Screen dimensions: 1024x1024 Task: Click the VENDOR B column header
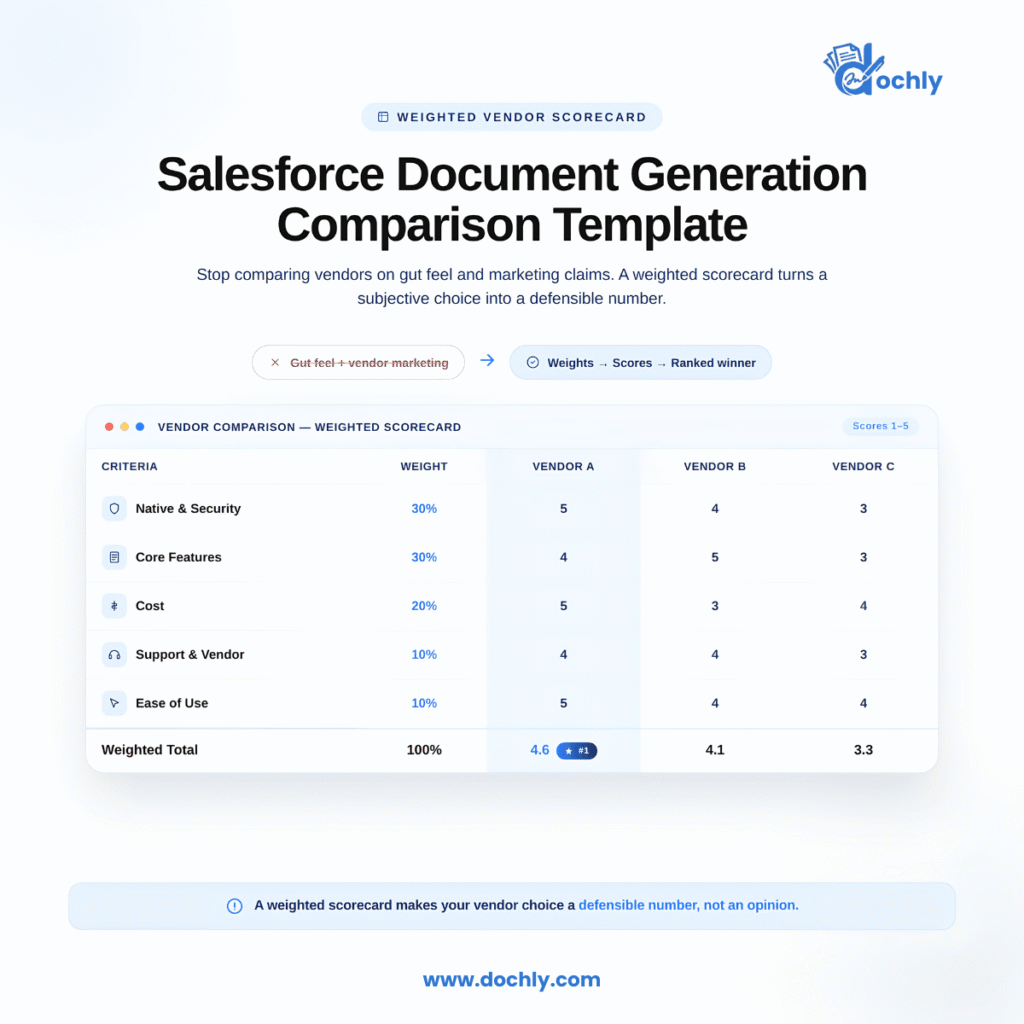[714, 466]
